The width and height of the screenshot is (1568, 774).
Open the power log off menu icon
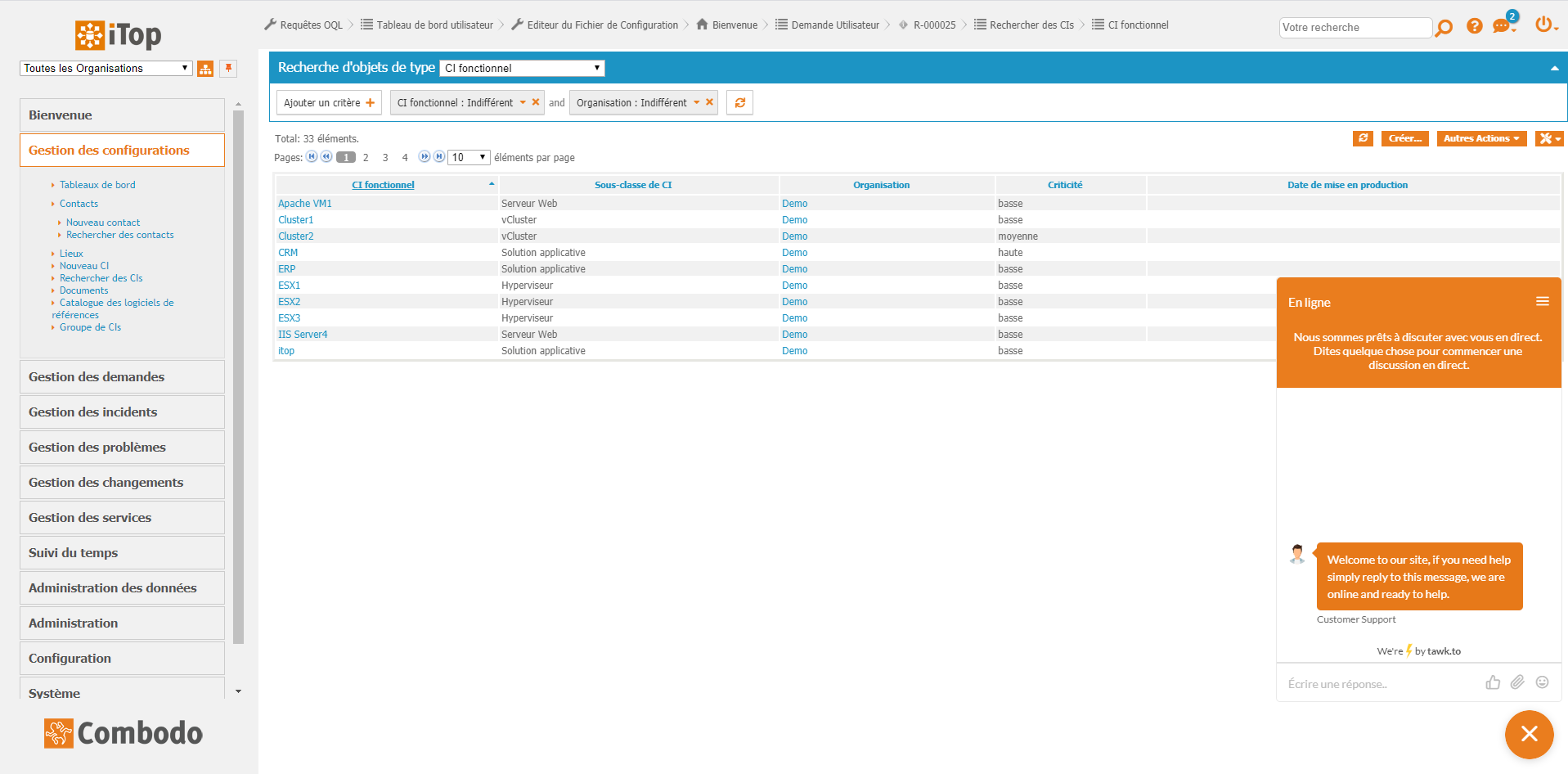click(x=1543, y=25)
